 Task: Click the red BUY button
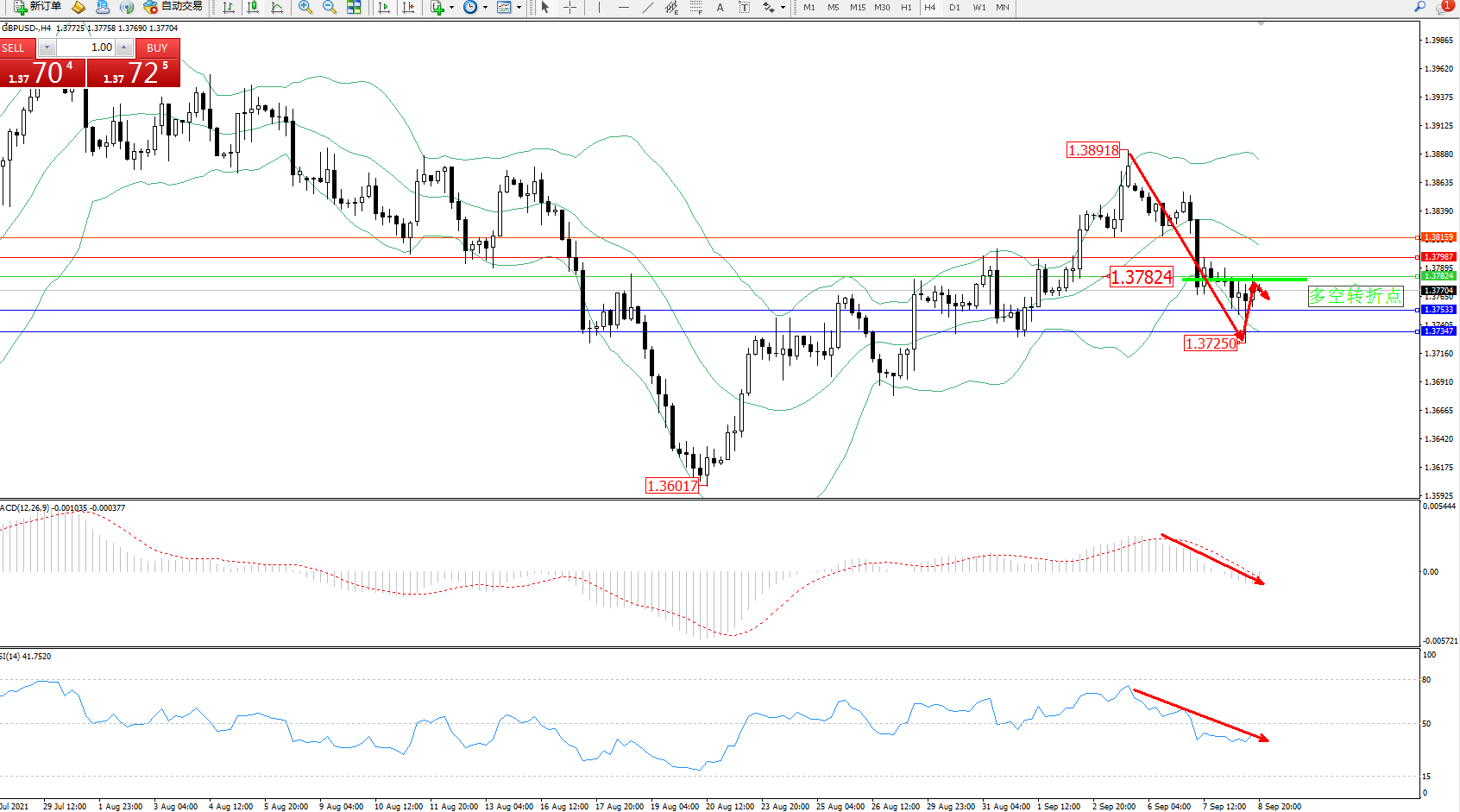157,47
